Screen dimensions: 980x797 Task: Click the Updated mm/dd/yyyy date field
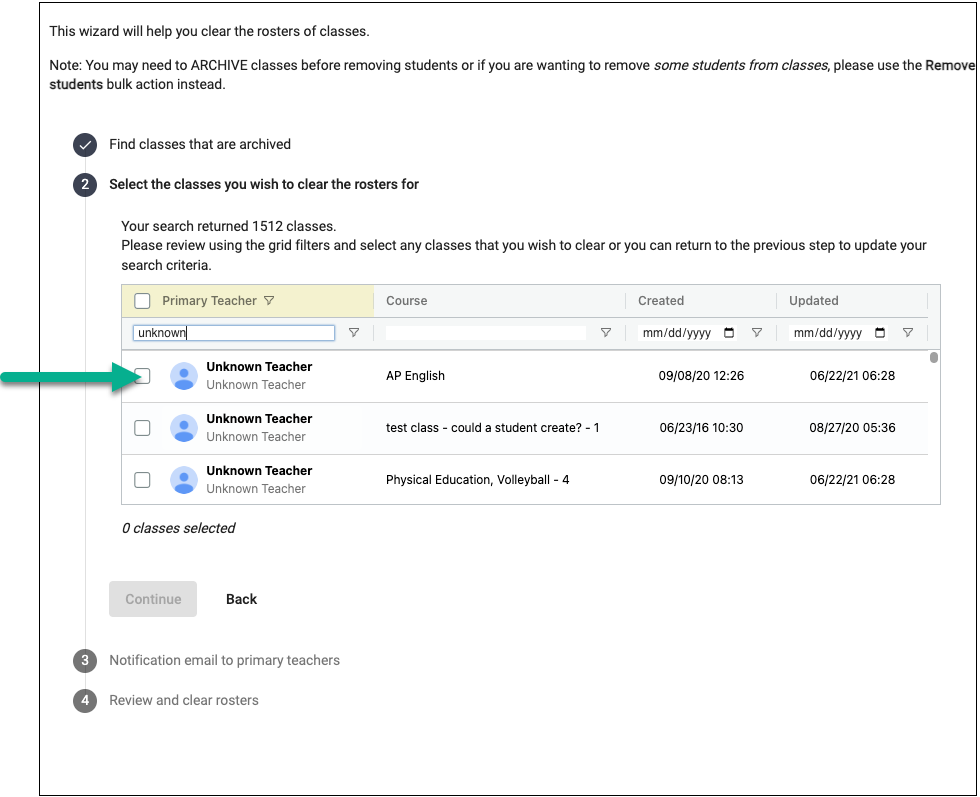pos(839,333)
